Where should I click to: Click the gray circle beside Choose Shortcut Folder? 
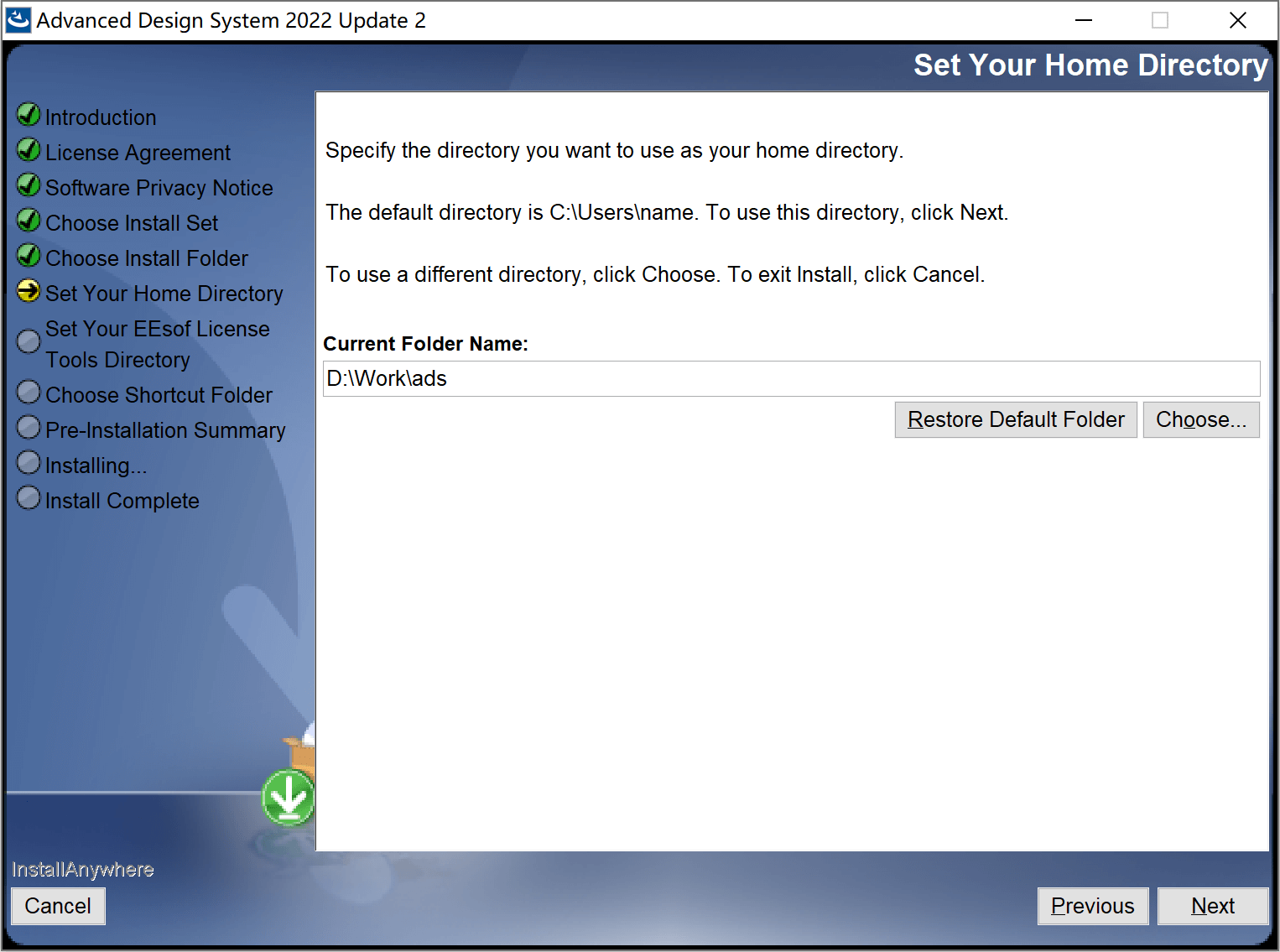29,392
